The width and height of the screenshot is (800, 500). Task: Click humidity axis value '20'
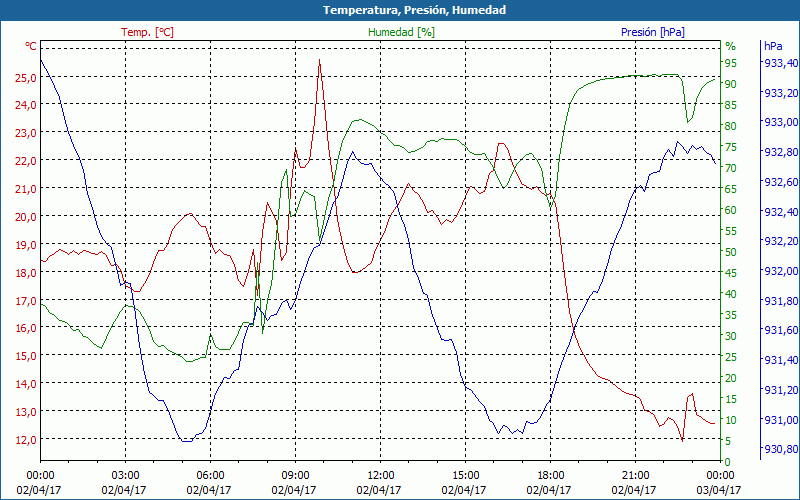point(731,378)
